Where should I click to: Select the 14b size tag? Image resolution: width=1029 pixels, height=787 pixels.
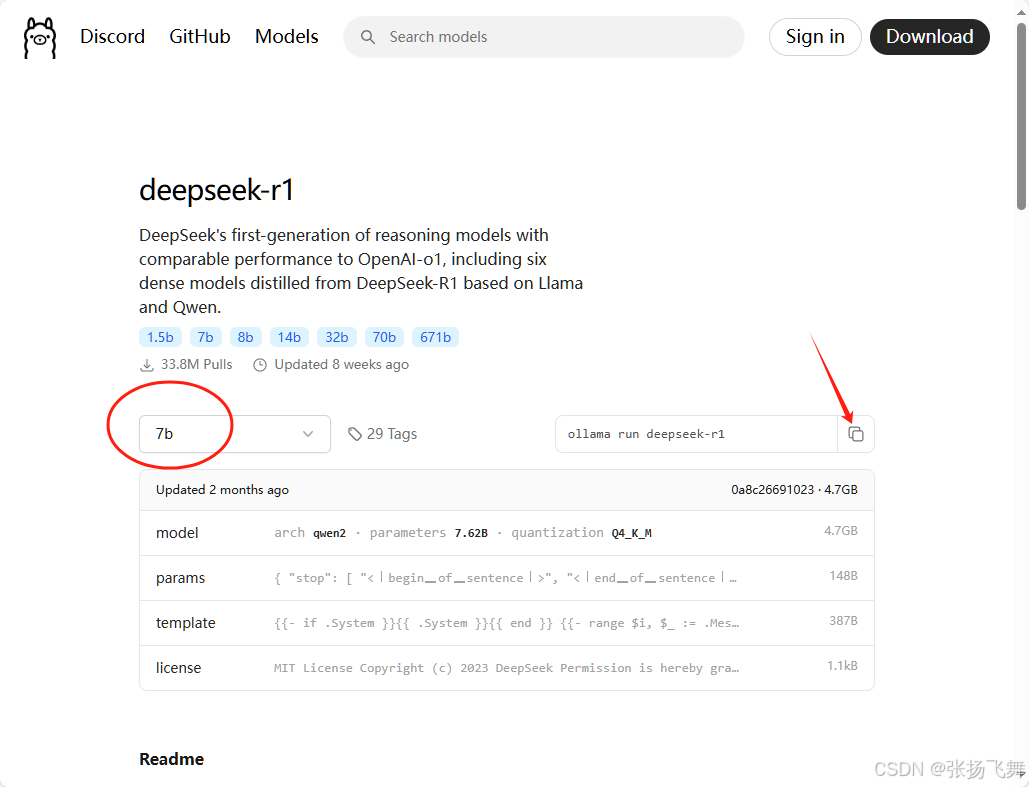pyautogui.click(x=289, y=337)
